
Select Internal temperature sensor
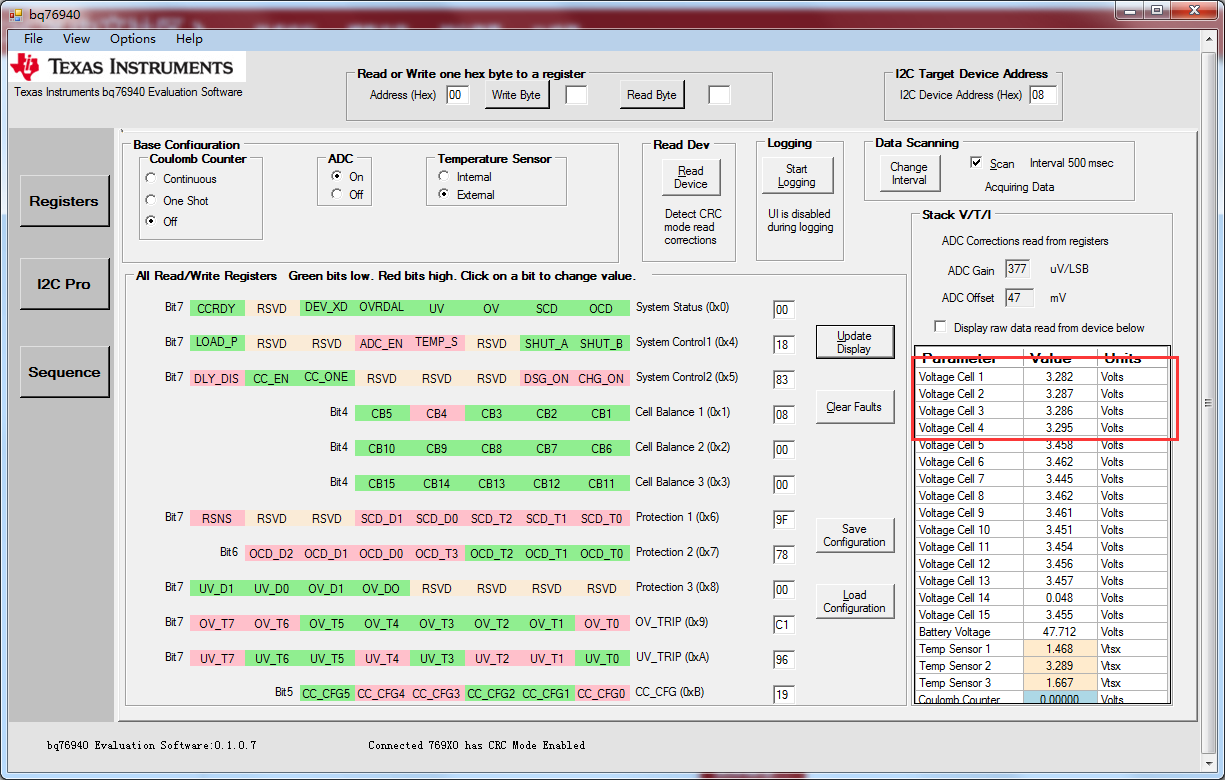coord(444,177)
